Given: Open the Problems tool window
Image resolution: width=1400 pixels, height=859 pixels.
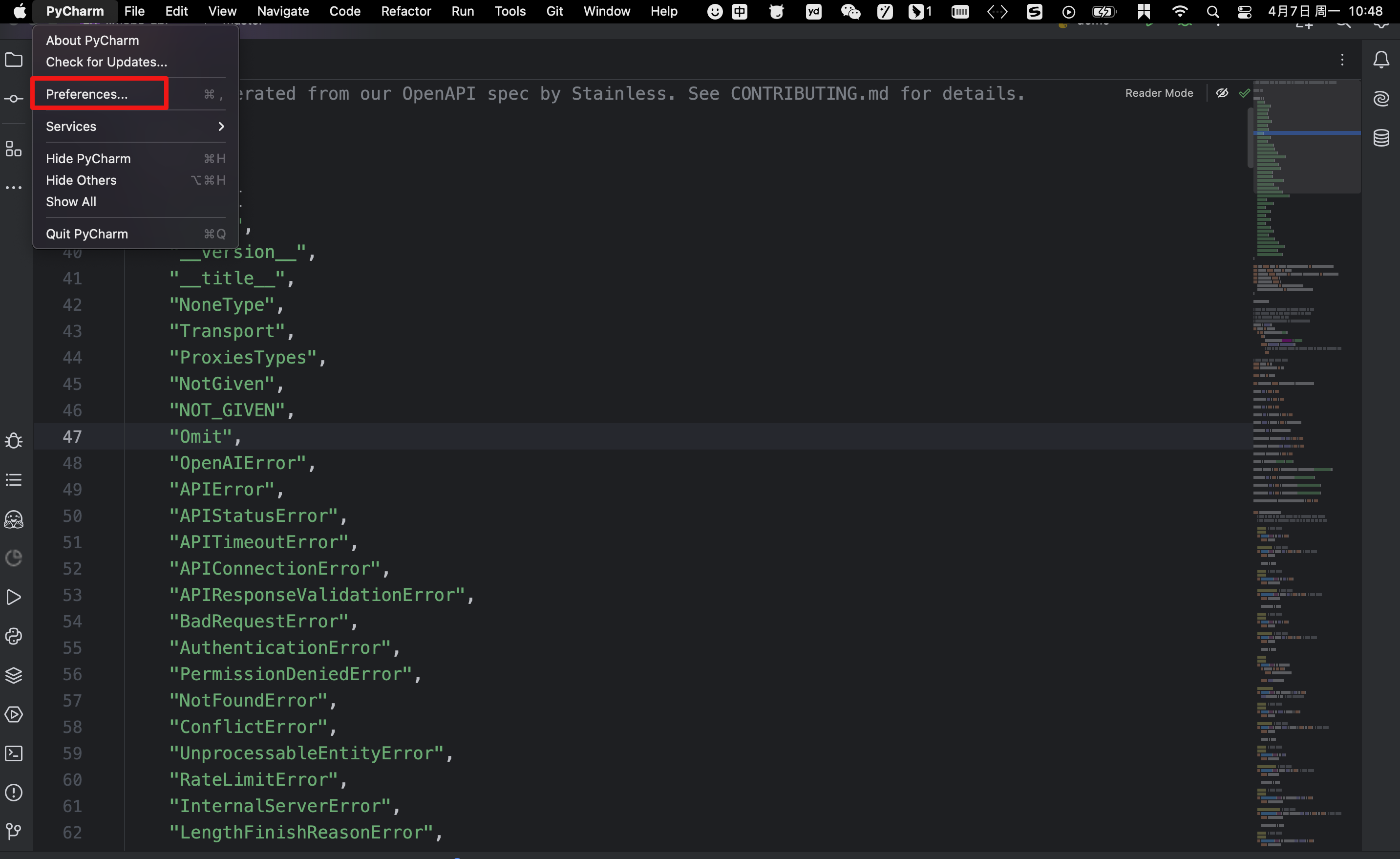Looking at the screenshot, I should pos(14,793).
